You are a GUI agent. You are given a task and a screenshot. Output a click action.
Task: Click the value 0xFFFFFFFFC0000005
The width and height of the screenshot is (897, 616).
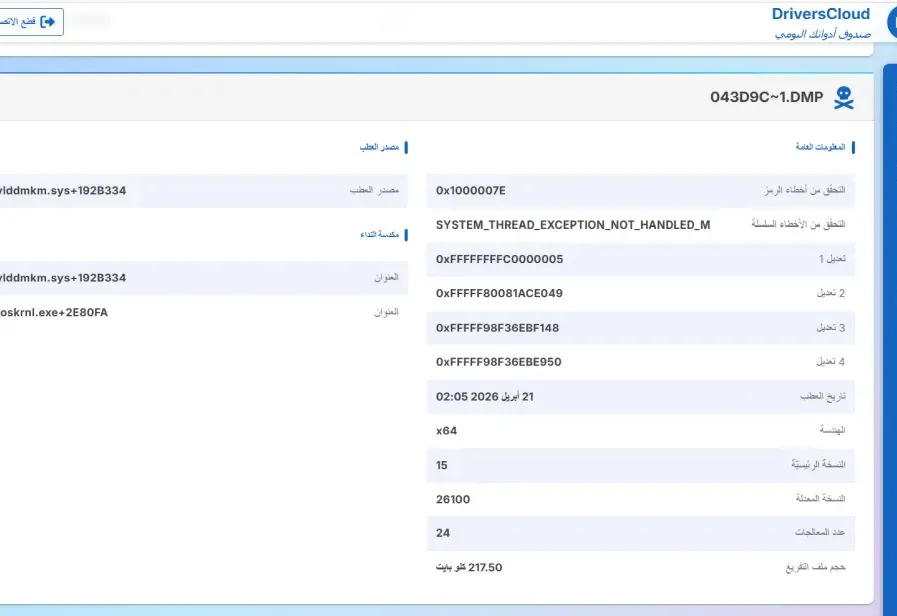[x=499, y=259]
